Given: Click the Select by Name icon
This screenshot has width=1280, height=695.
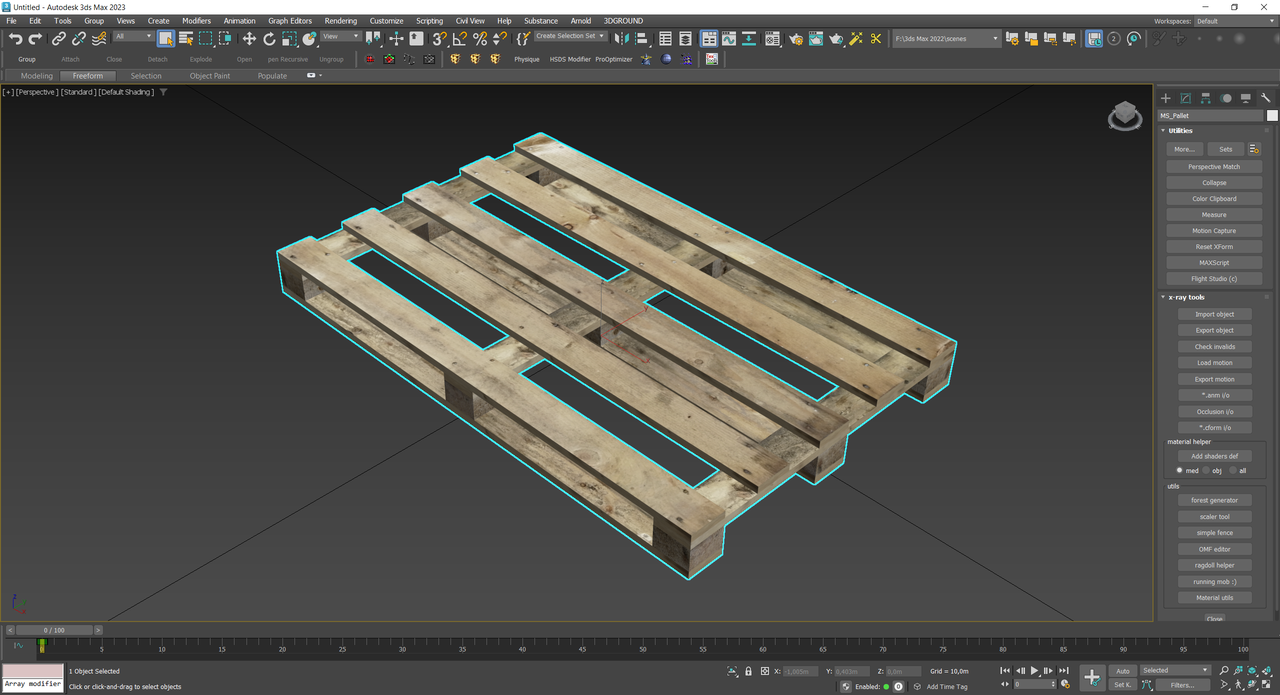Looking at the screenshot, I should tap(186, 39).
